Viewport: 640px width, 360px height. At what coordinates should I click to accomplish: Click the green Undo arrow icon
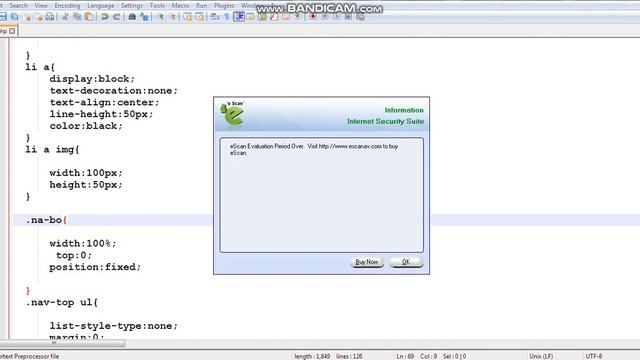(x=105, y=17)
